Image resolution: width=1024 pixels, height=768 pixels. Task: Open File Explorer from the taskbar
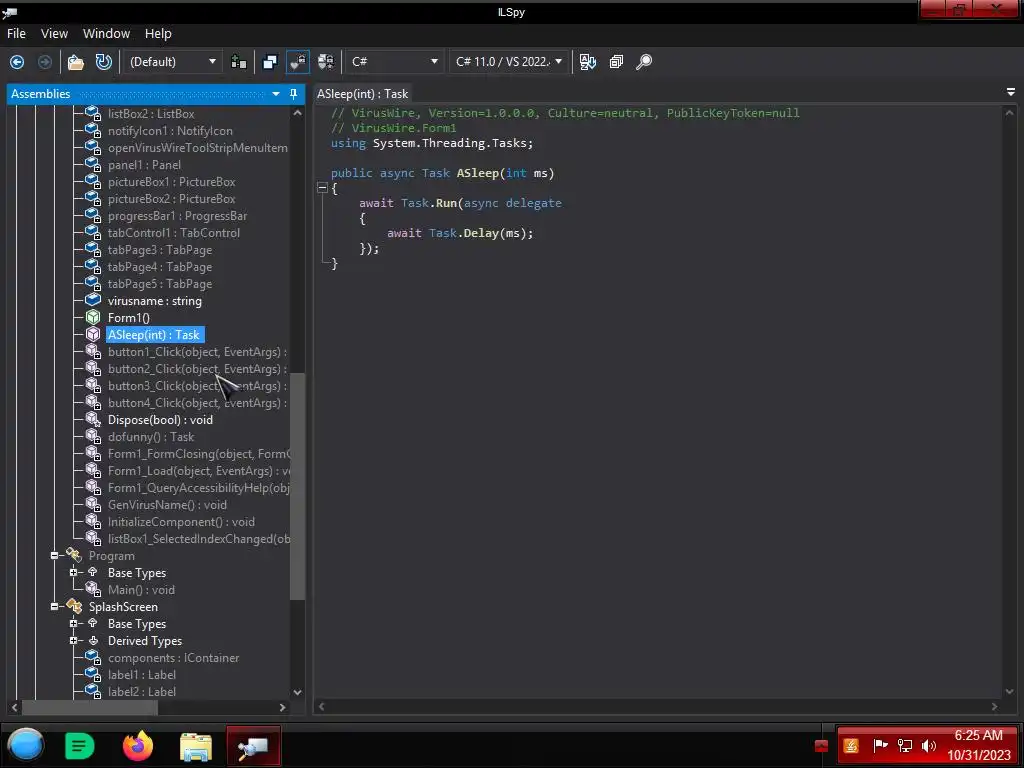[195, 746]
